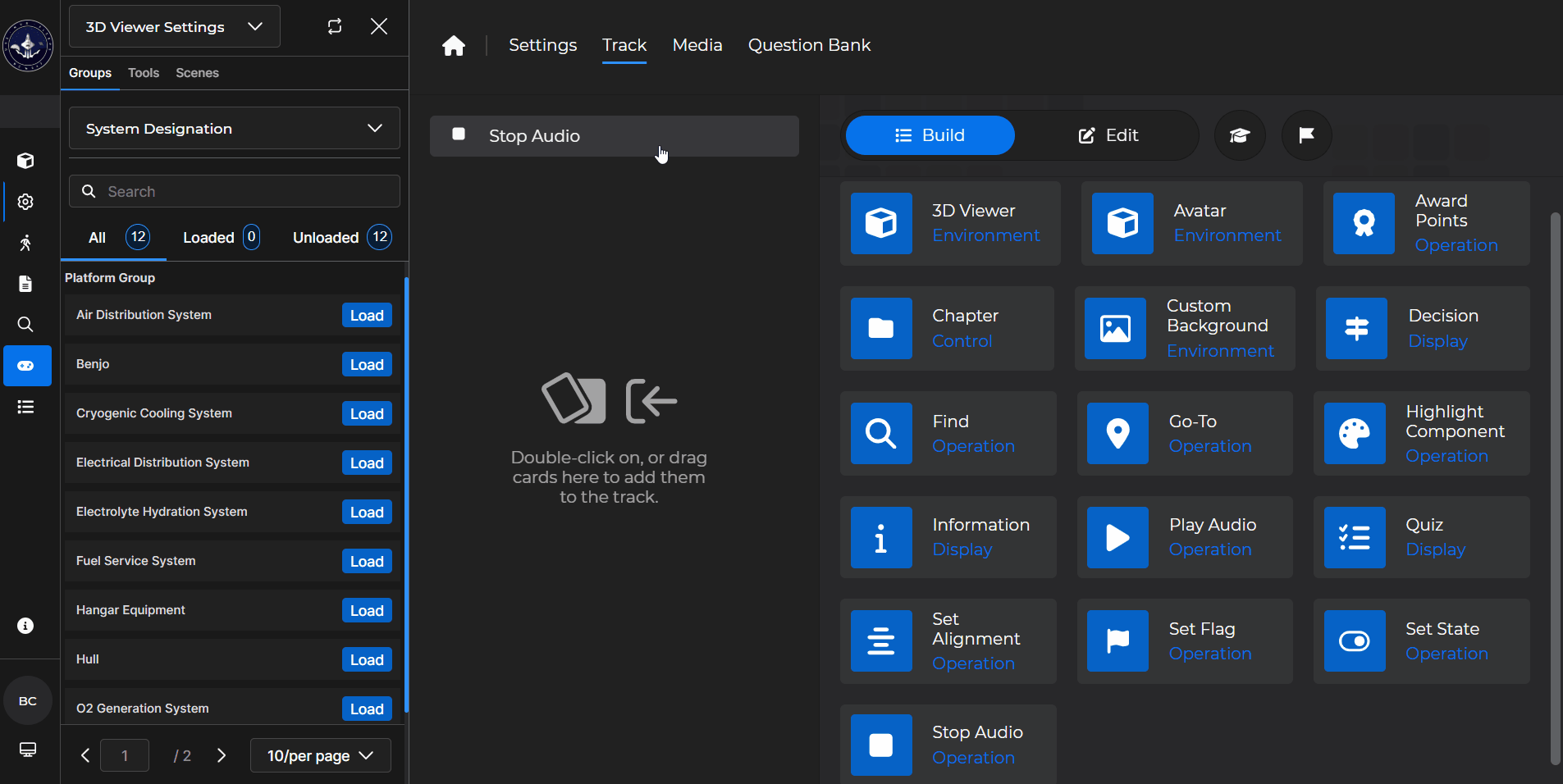Select the Play Audio Operation card
1563x784 pixels.
coord(1185,537)
